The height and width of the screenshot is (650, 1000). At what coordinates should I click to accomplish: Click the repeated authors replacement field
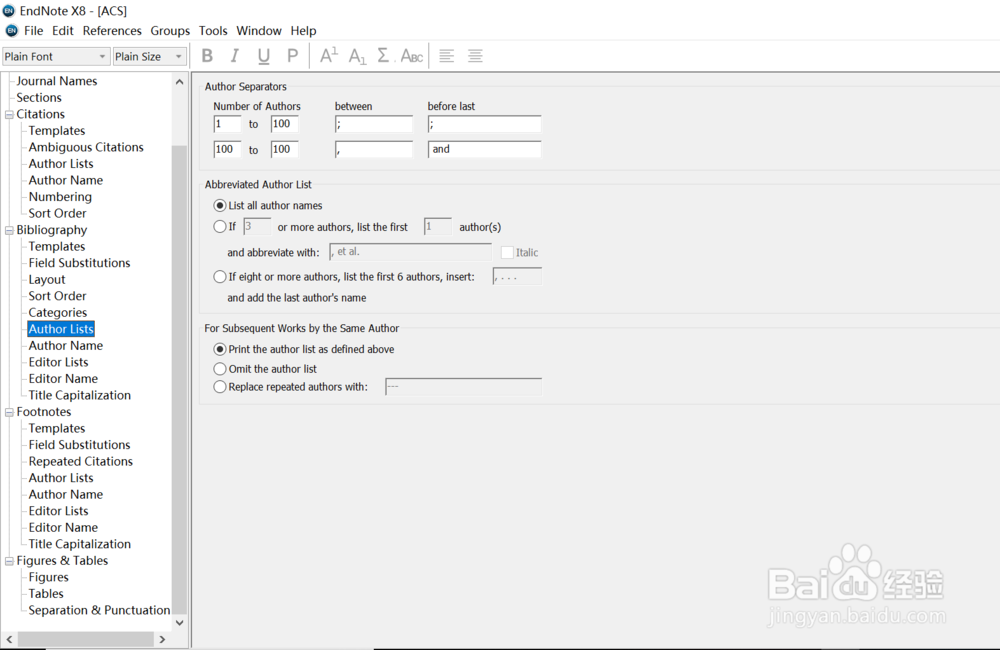464,387
